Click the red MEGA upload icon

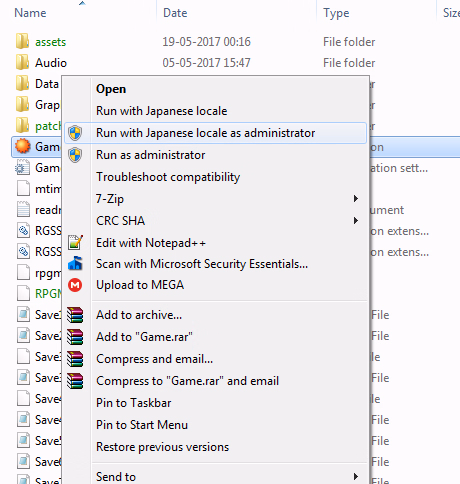coord(75,285)
